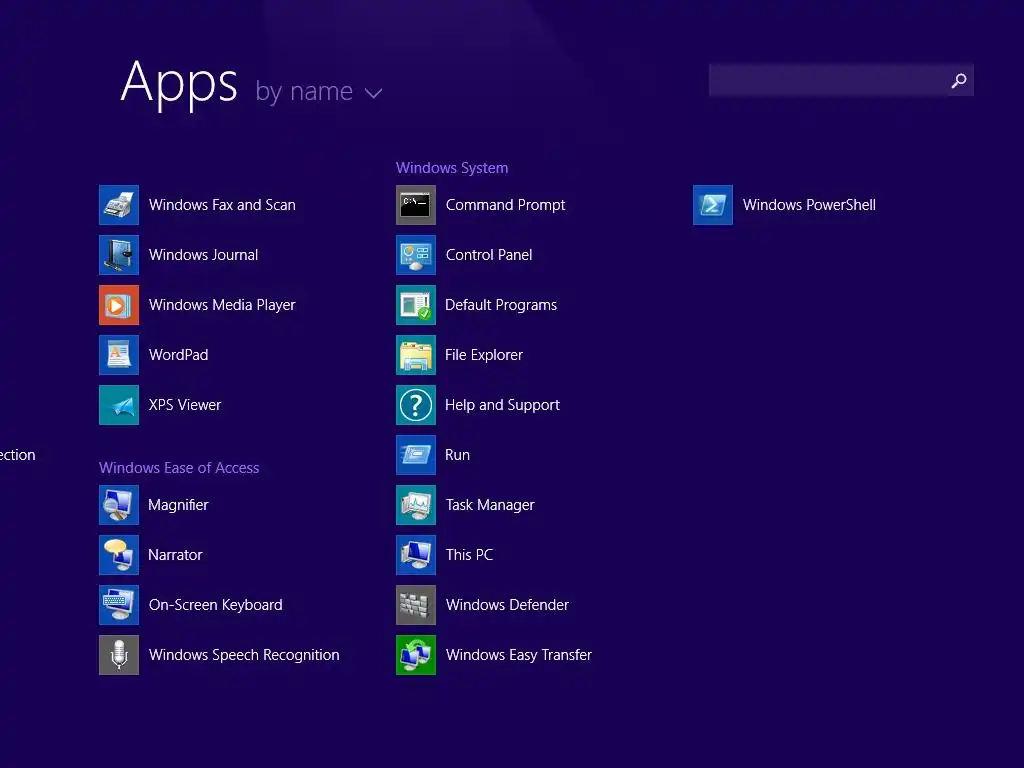Select the Windows System group heading
Screen dimensions: 1024x768
(x=452, y=168)
